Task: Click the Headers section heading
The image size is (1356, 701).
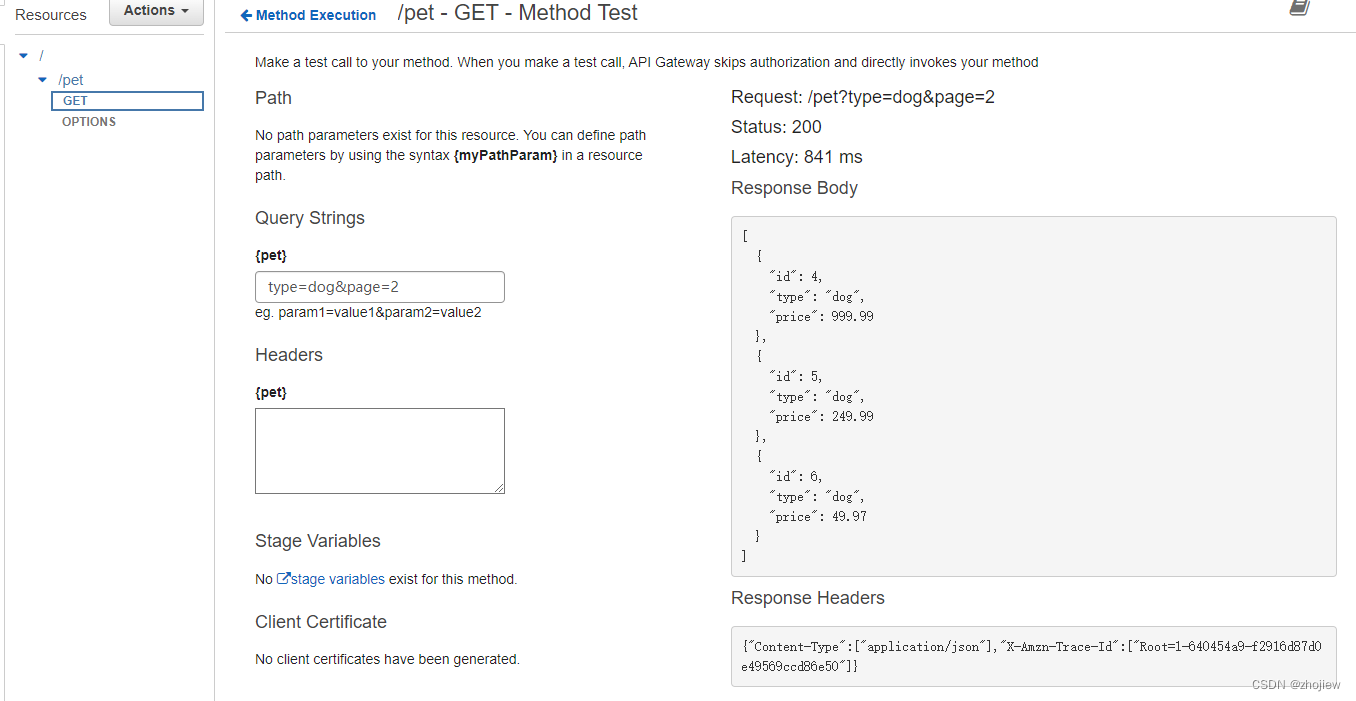Action: point(289,355)
